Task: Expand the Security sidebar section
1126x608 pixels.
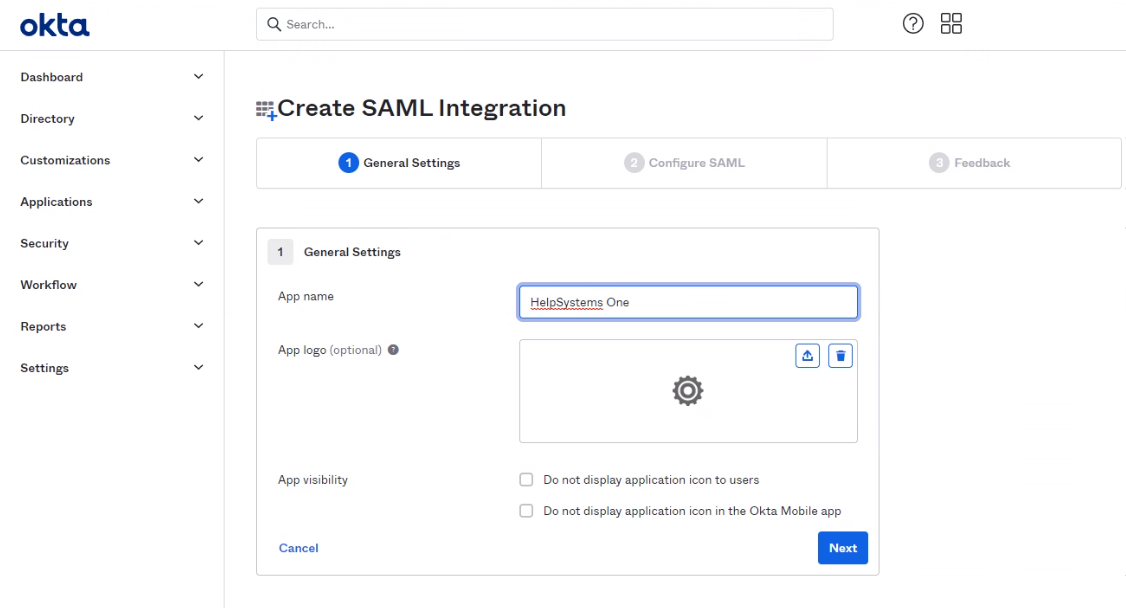Action: point(110,243)
